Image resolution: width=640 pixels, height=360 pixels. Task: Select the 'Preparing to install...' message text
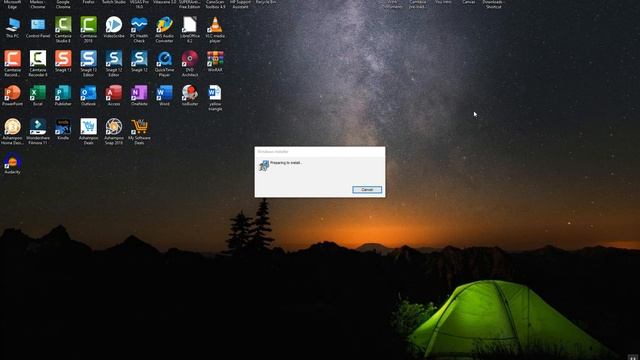(286, 162)
